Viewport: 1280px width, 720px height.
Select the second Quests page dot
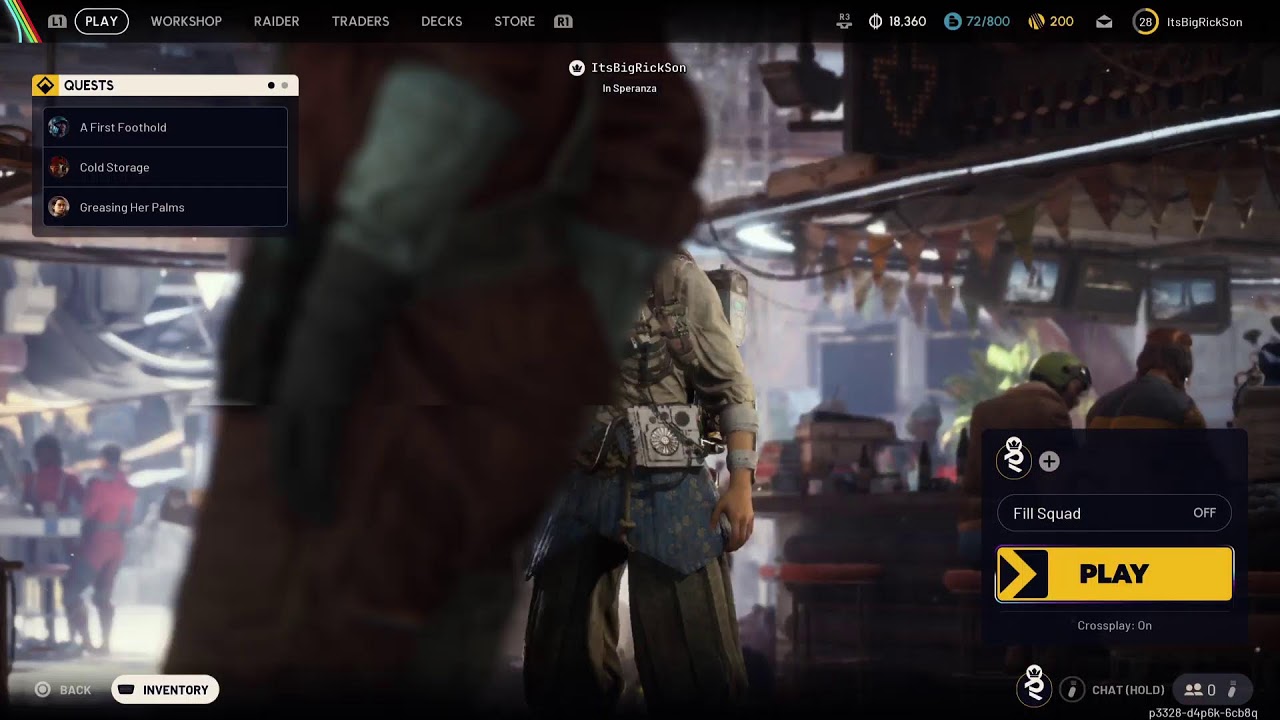click(x=284, y=86)
